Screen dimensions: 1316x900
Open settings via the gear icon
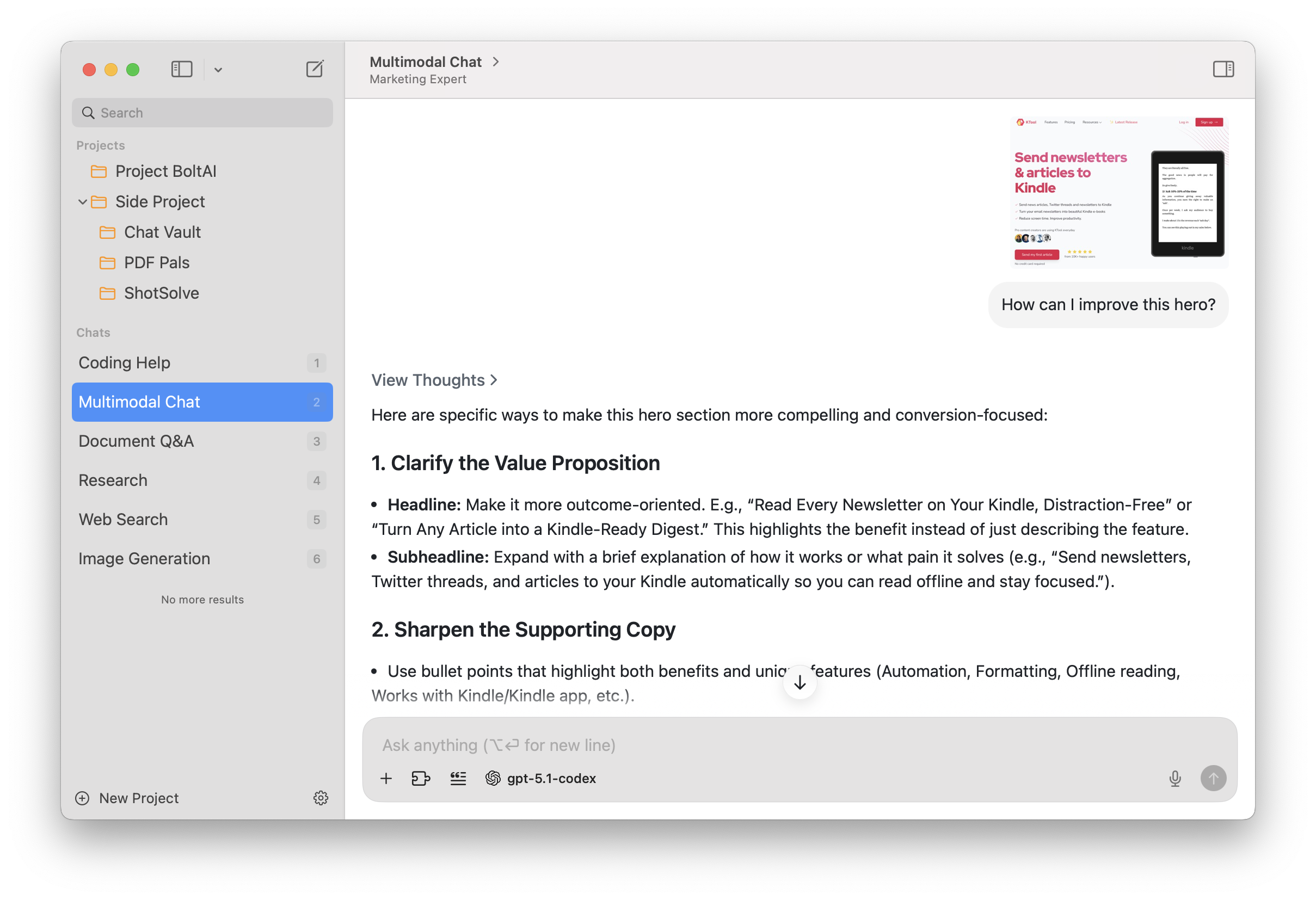click(x=321, y=798)
